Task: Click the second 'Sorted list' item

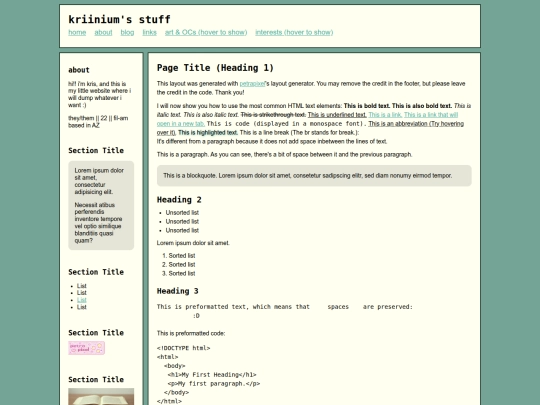Action: (182, 264)
